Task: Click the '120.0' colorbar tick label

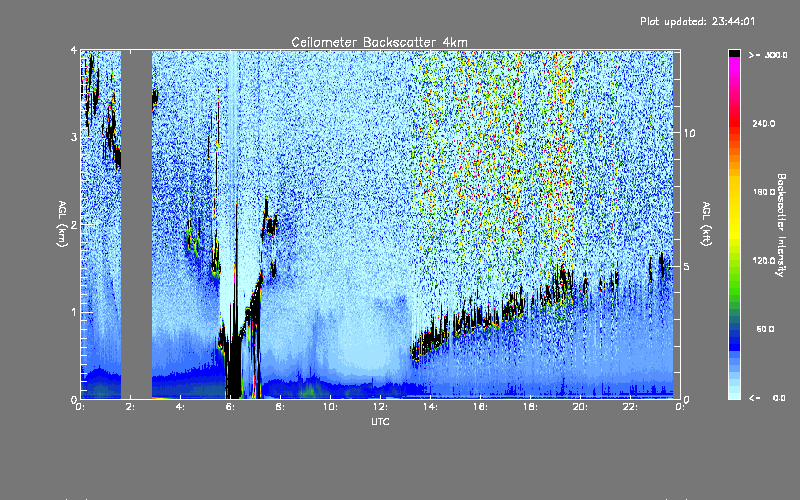Action: (764, 261)
